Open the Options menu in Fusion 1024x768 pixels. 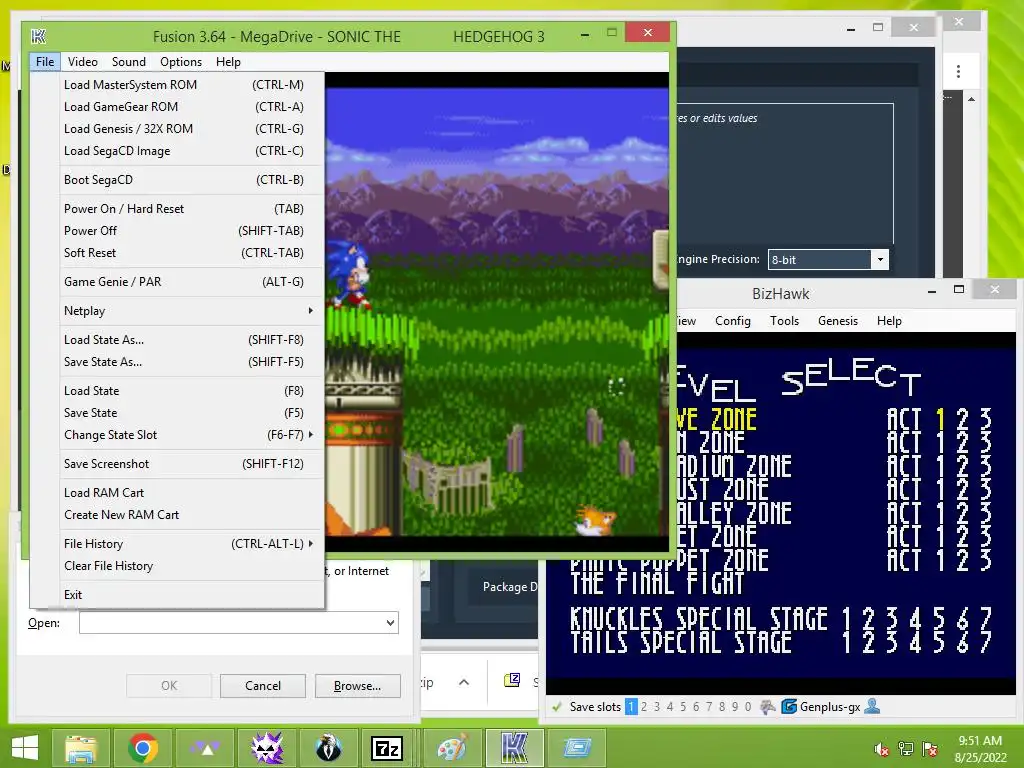pos(181,62)
